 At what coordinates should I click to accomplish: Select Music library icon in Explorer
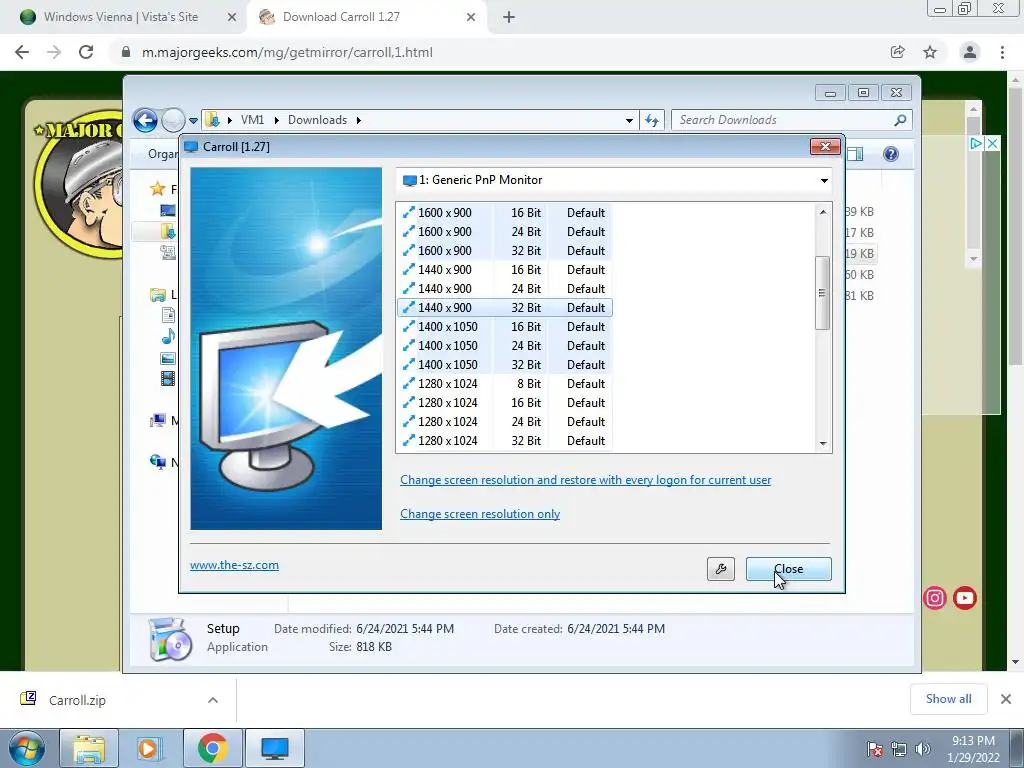168,336
